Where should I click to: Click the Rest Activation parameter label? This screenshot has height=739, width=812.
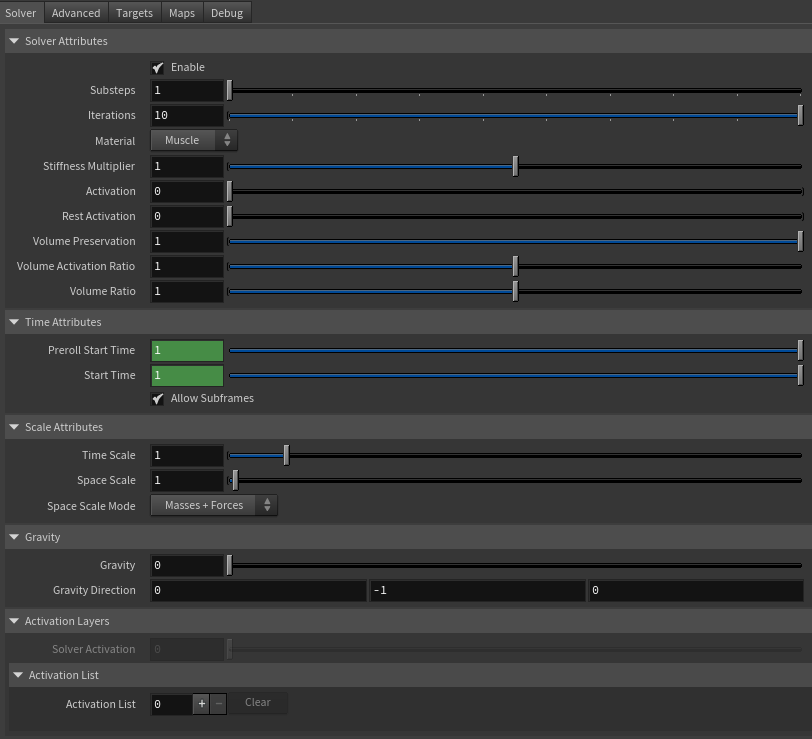[98, 216]
